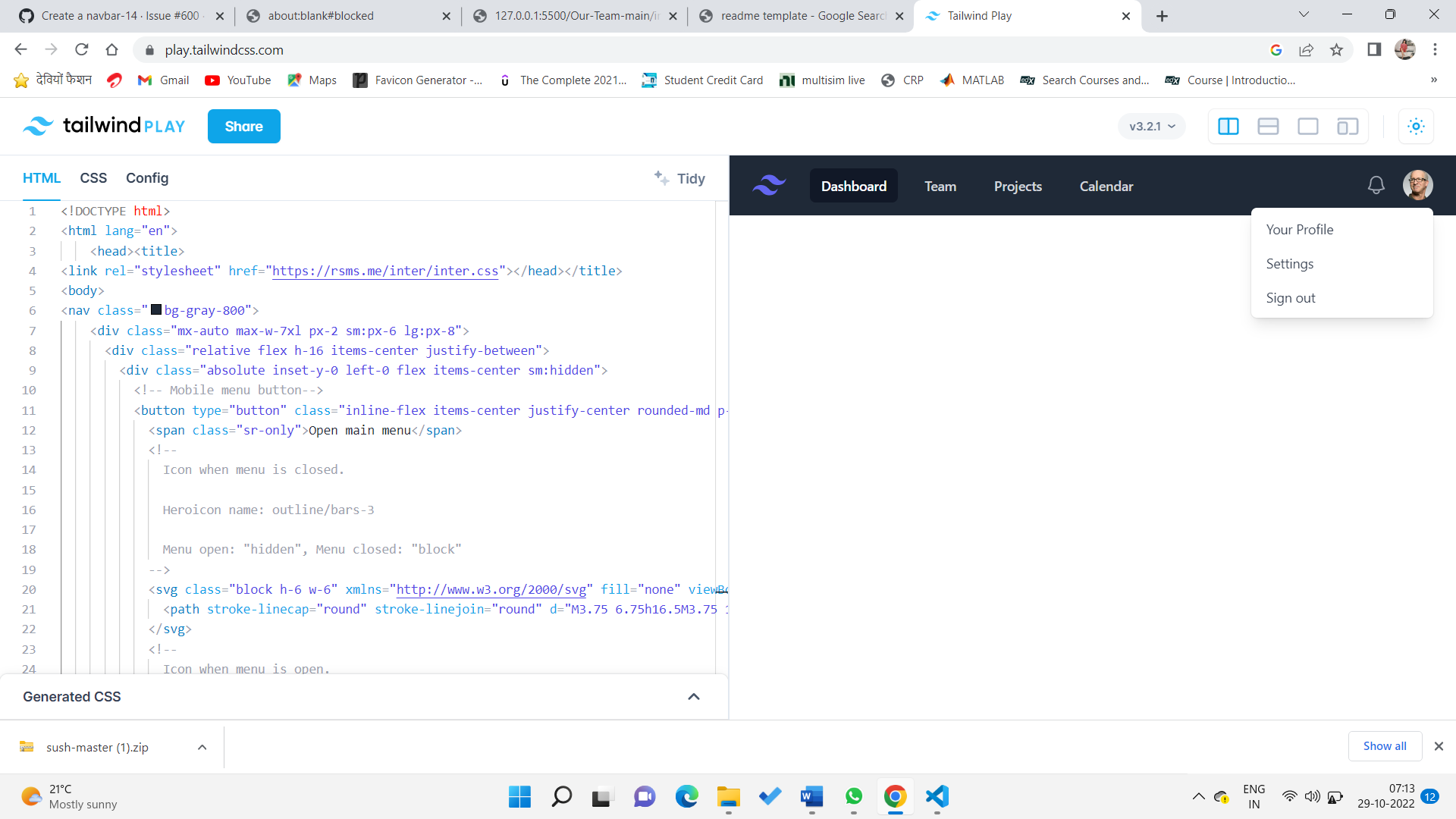The height and width of the screenshot is (819, 1456).
Task: Expand the sush-master (1).zip download options
Action: point(202,747)
